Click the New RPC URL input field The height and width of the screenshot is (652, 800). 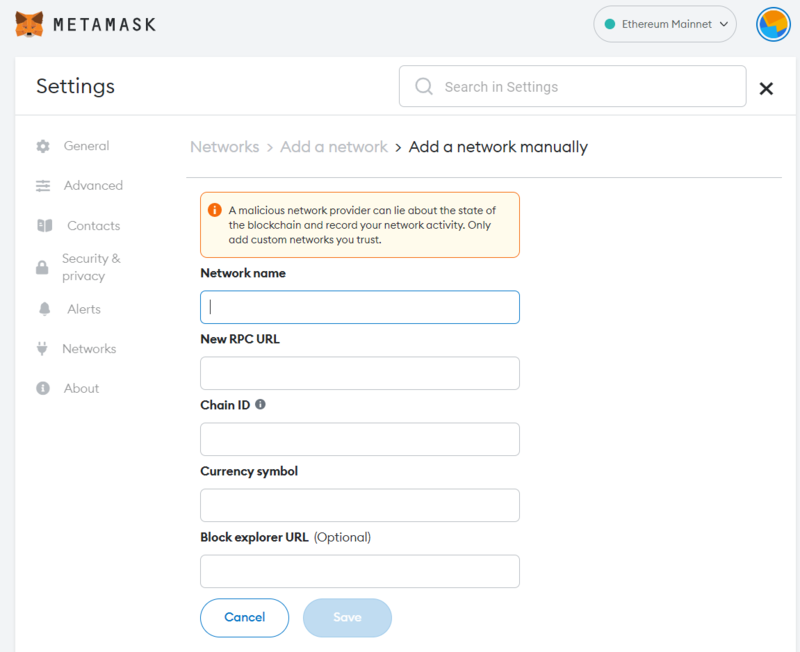[x=359, y=372]
